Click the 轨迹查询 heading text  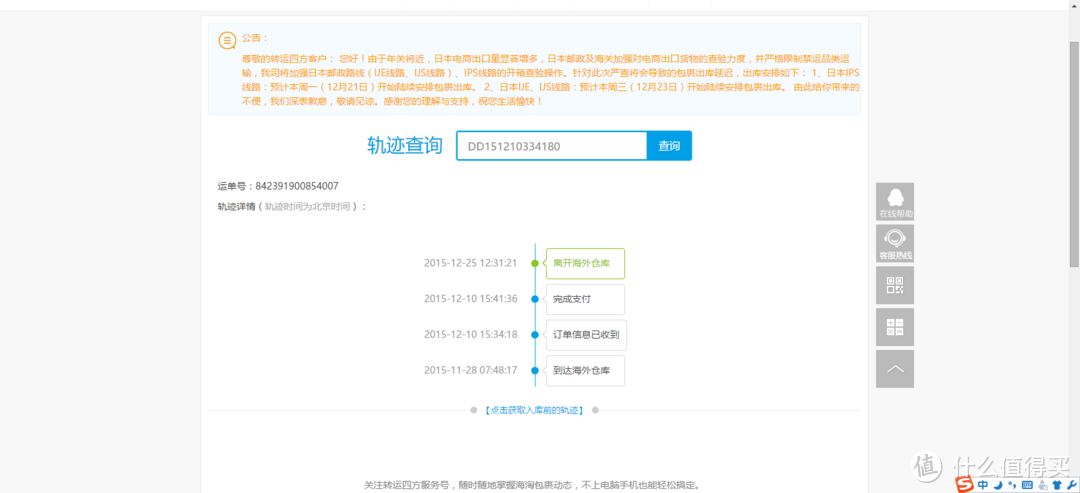[x=404, y=146]
